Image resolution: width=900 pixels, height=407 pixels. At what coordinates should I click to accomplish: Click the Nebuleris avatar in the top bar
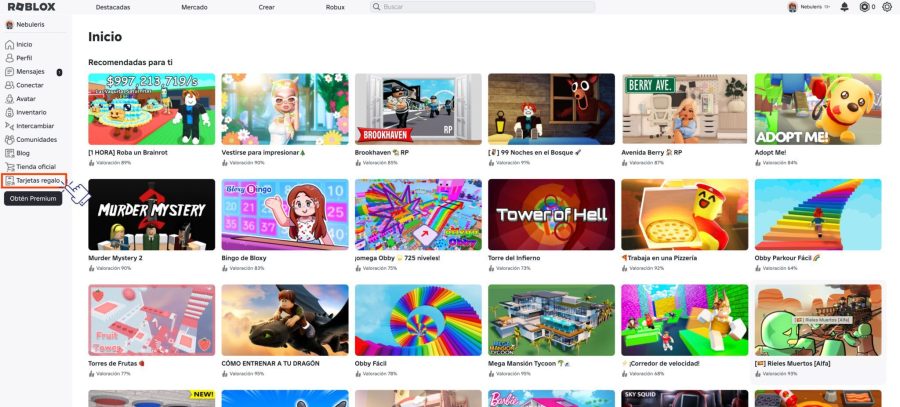[793, 7]
